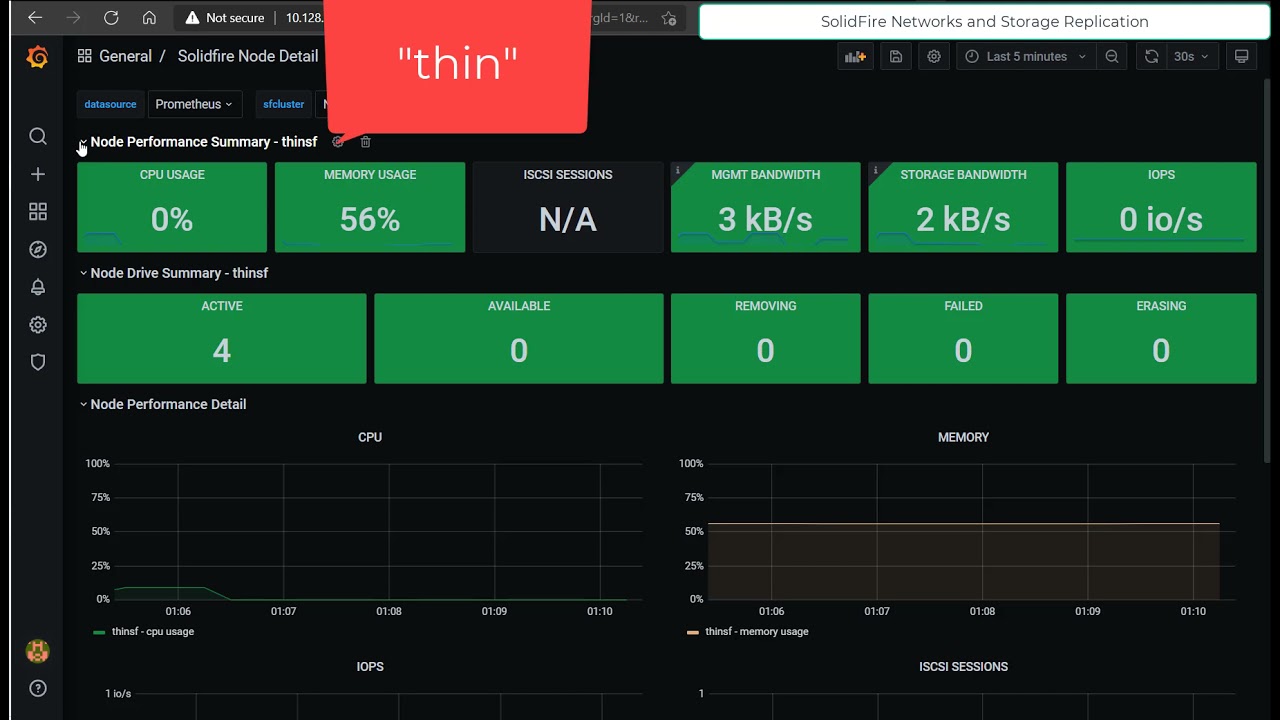Go to the browser home page
This screenshot has width=1280, height=720.
pyautogui.click(x=149, y=18)
